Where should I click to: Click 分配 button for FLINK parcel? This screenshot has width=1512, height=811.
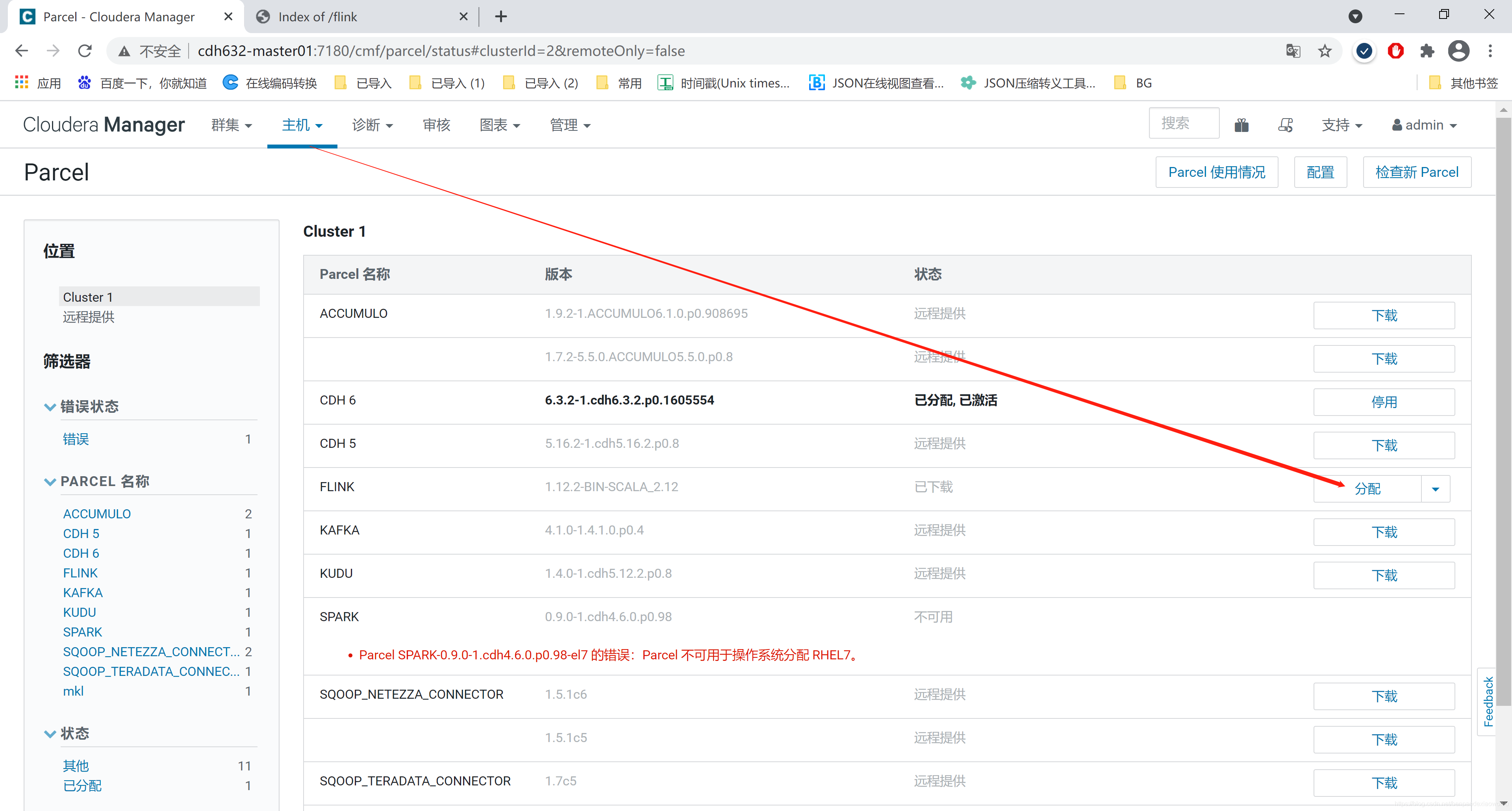(1367, 489)
